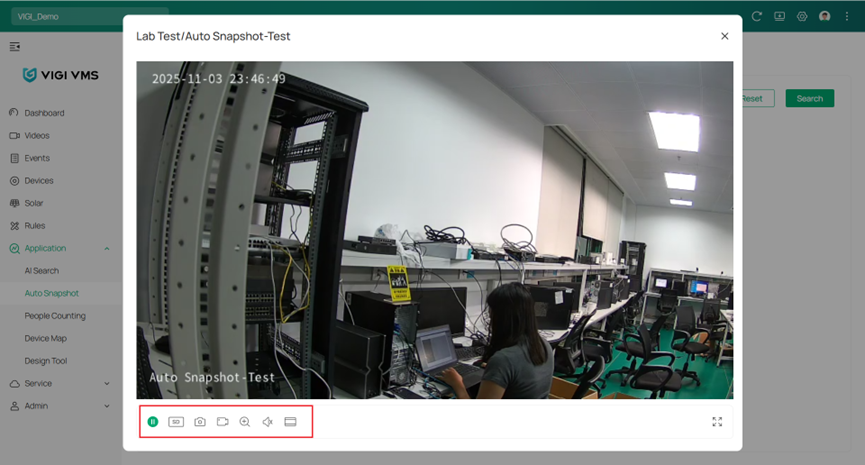Open more options vertical dots menu
This screenshot has width=865, height=465.
tap(847, 17)
